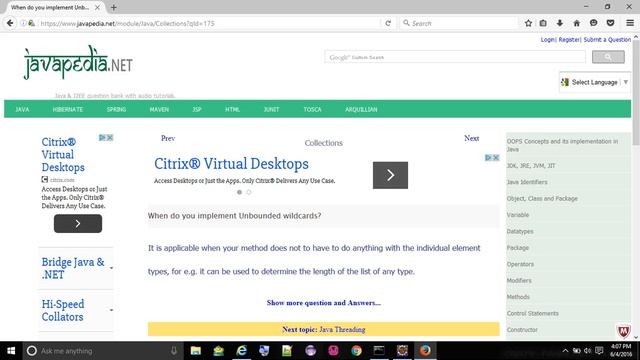Screen dimensions: 640x360
Task: Go to the Next question link
Action: 471,138
